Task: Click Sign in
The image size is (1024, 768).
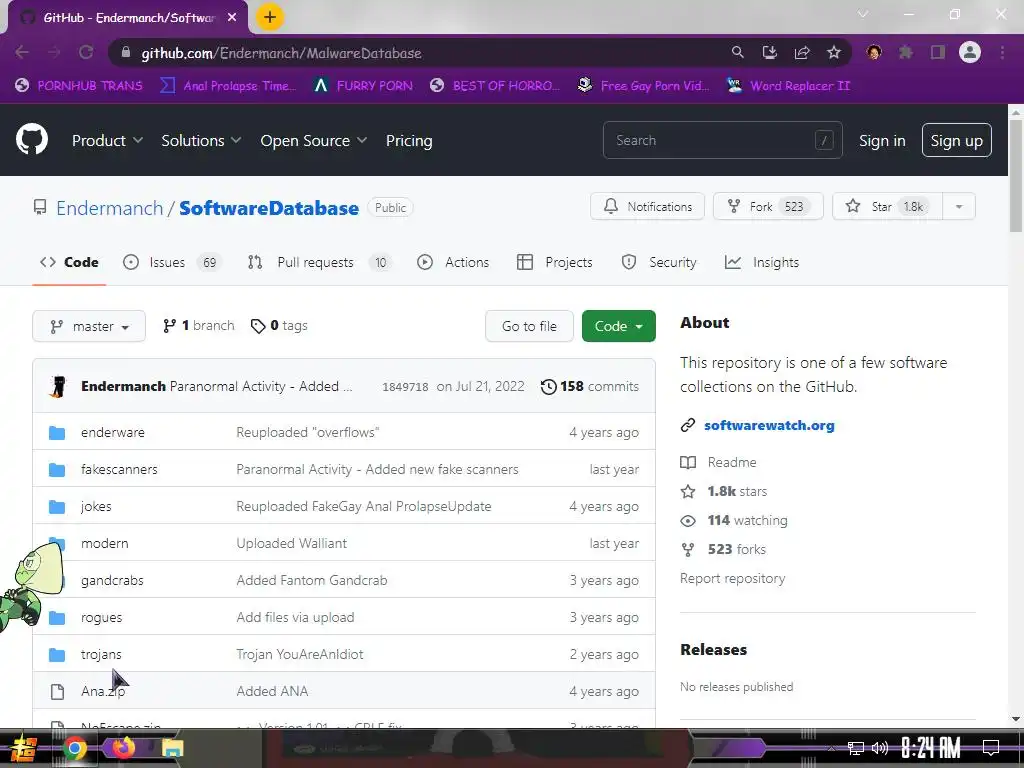Action: [x=882, y=140]
